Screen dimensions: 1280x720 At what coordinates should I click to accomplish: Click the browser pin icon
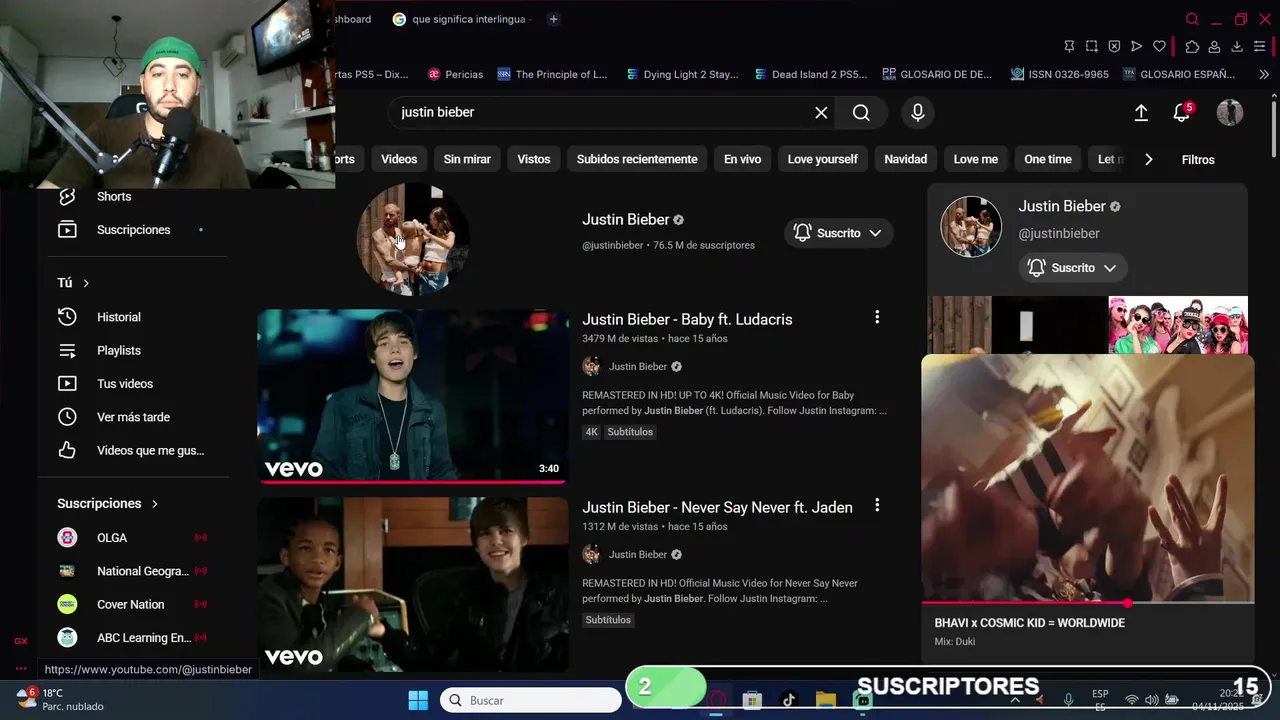coord(1069,46)
